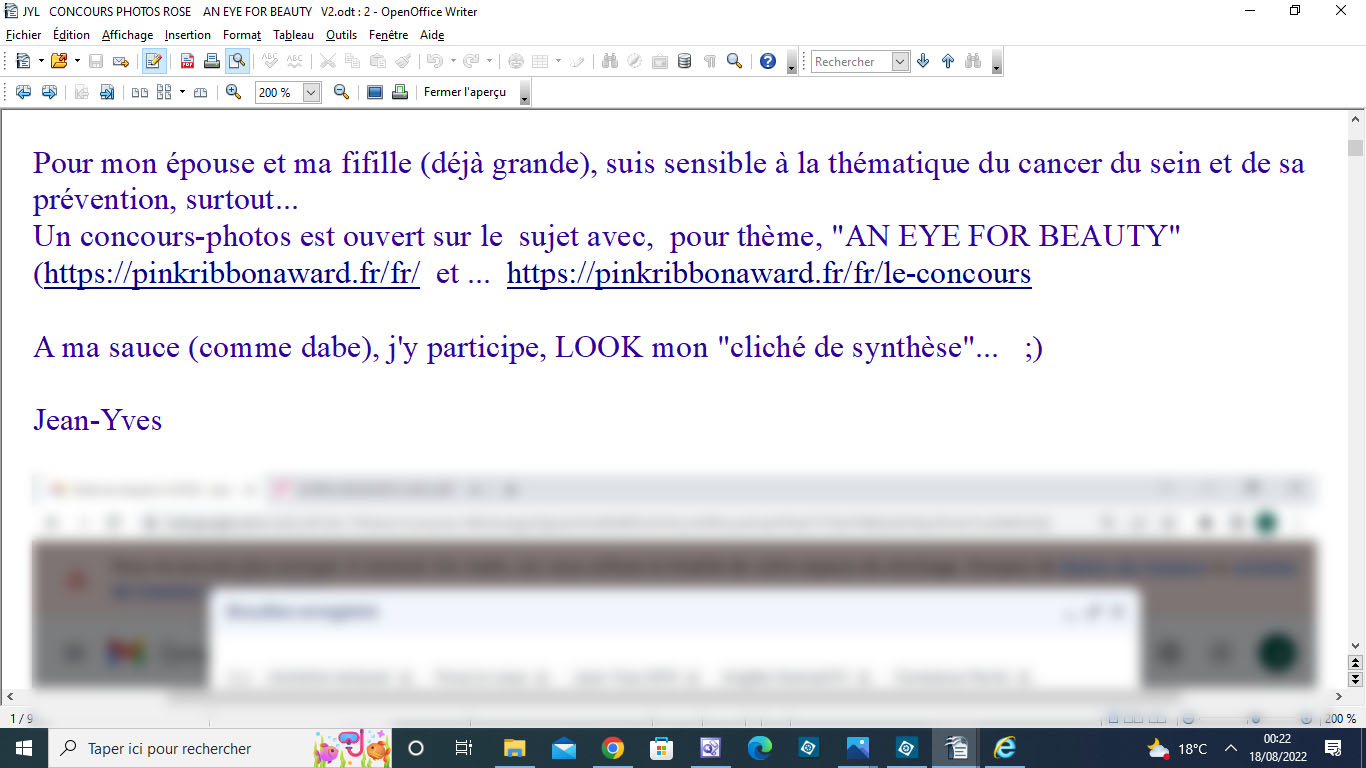
Task: Click the Save floppy disk icon
Action: click(96, 61)
